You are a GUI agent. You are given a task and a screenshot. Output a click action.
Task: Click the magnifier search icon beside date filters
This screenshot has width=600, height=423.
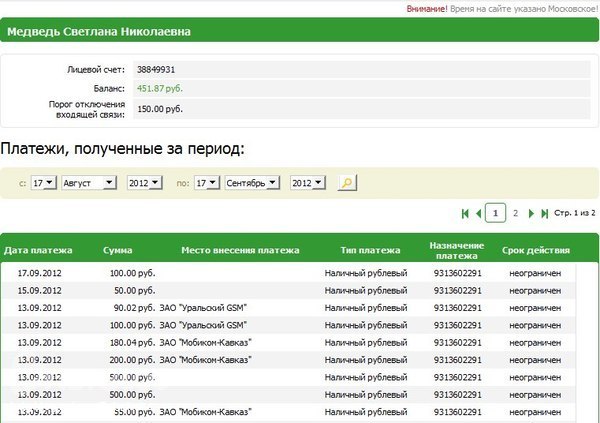[x=346, y=183]
